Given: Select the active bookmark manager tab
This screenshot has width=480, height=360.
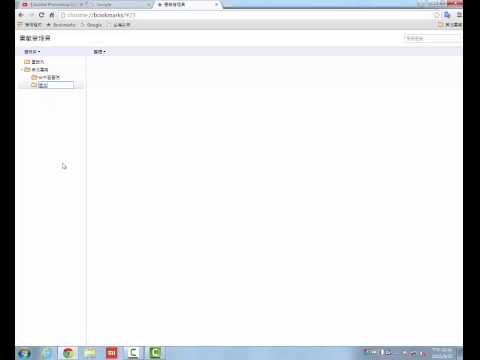Looking at the screenshot, I should coord(187,5).
